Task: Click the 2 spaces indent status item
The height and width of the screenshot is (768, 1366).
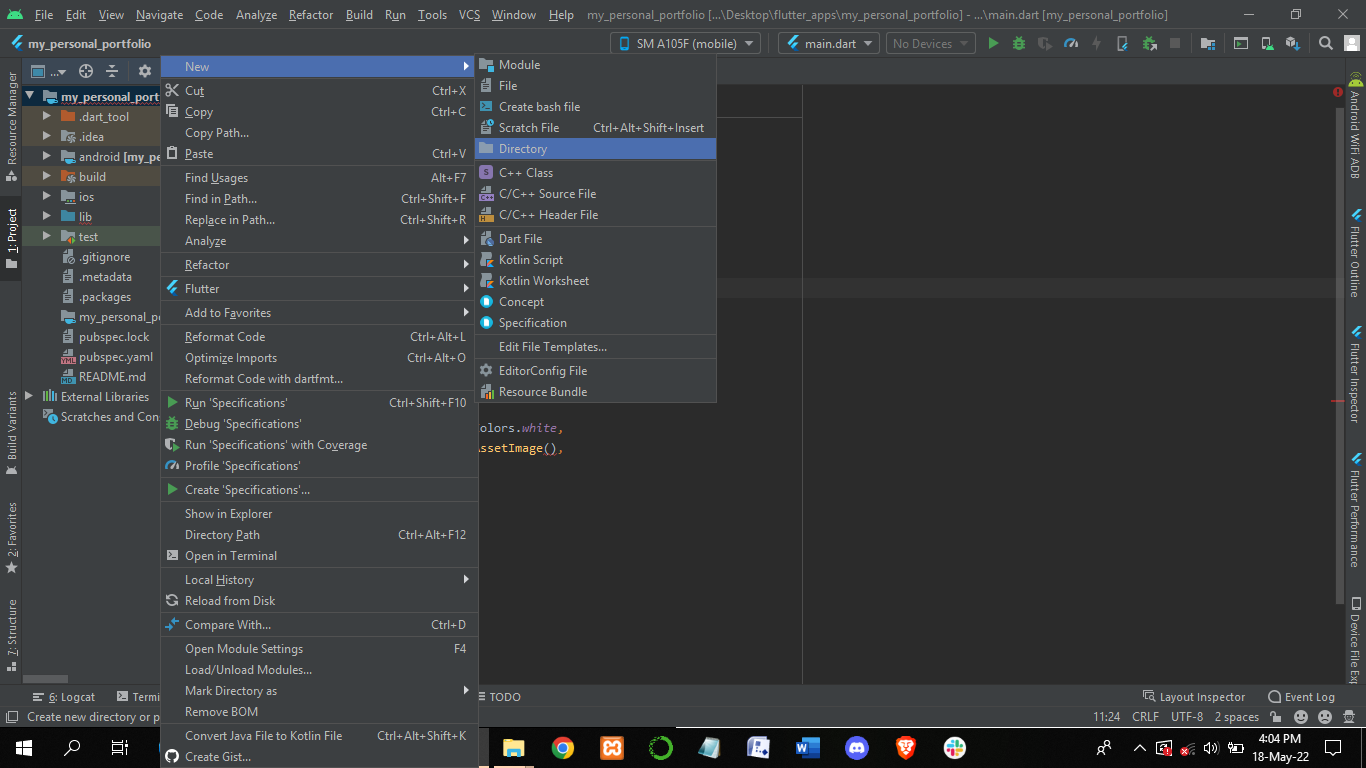Action: (1237, 717)
